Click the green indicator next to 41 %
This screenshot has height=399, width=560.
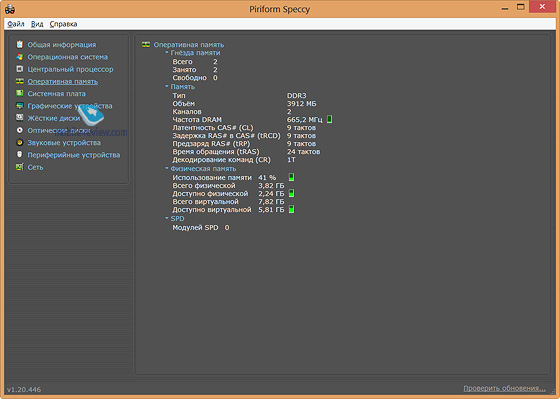click(291, 177)
